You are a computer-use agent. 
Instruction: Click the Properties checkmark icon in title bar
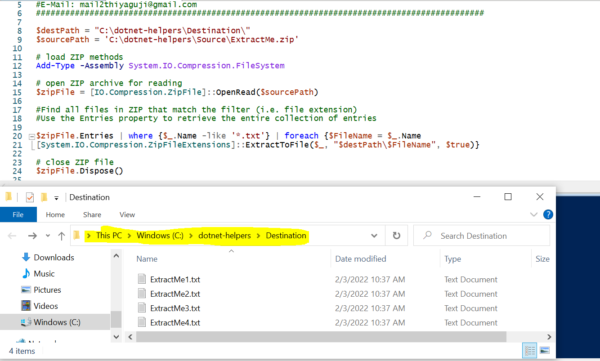[30, 197]
